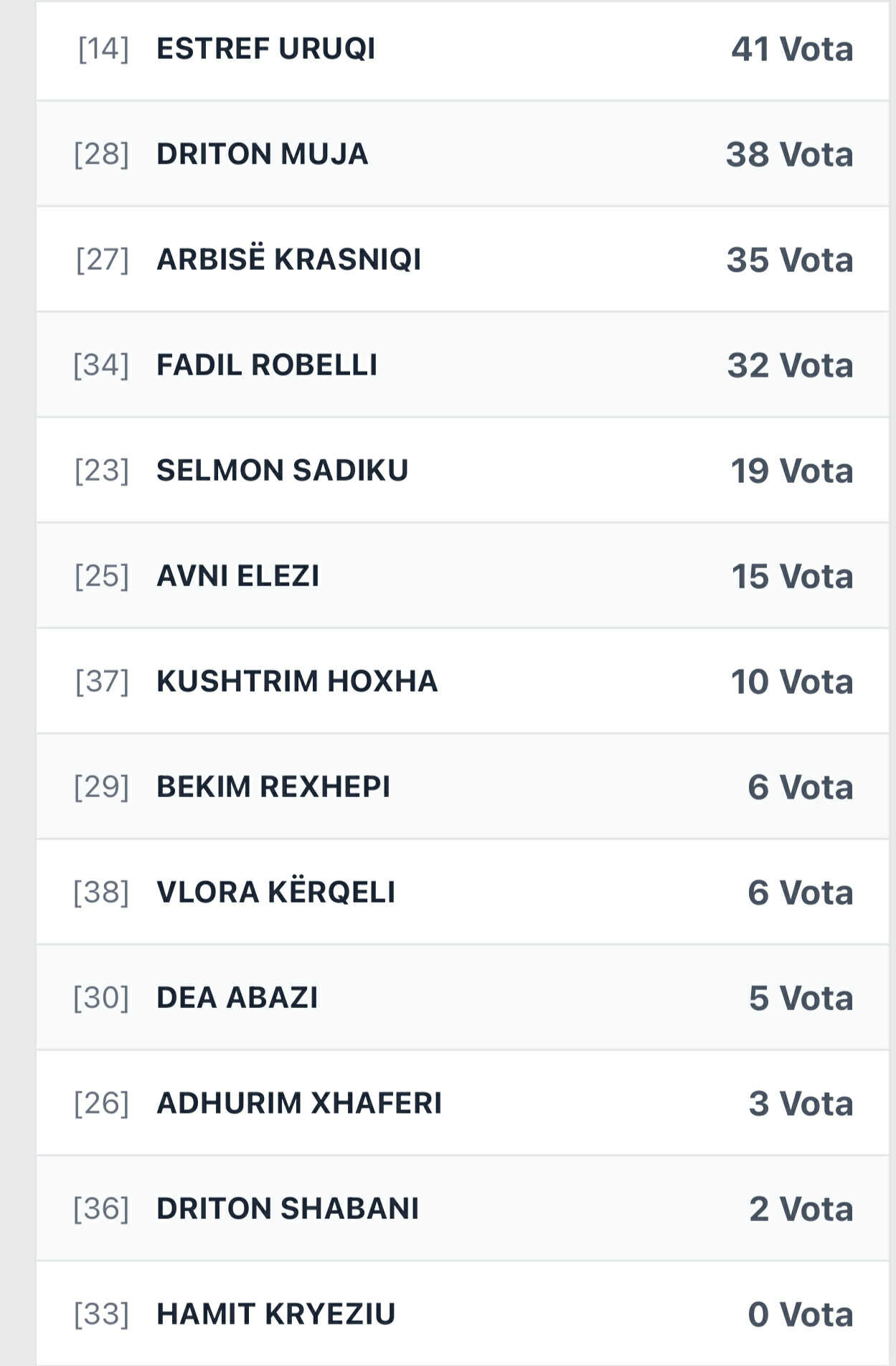
Task: Click candidate number [37]
Action: [102, 681]
